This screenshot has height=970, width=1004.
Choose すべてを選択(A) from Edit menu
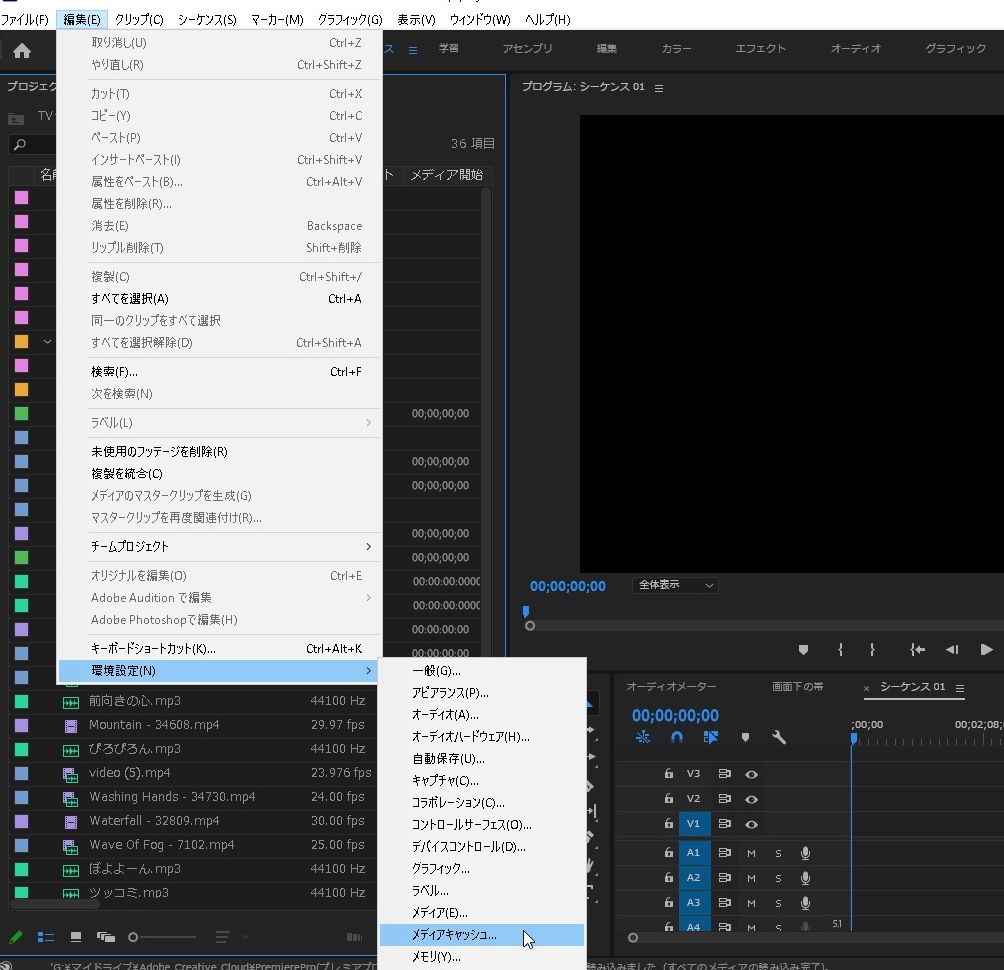point(130,299)
